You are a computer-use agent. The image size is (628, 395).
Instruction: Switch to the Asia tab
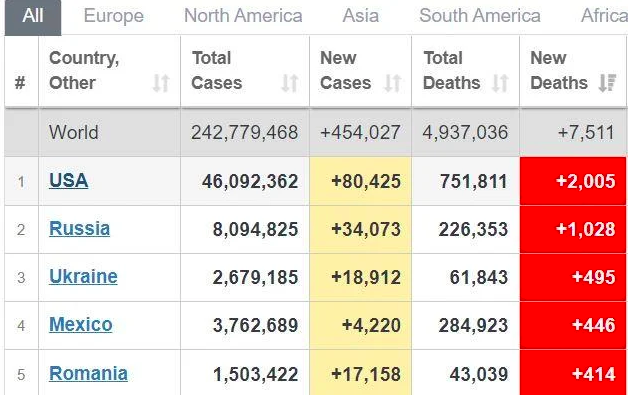click(360, 16)
